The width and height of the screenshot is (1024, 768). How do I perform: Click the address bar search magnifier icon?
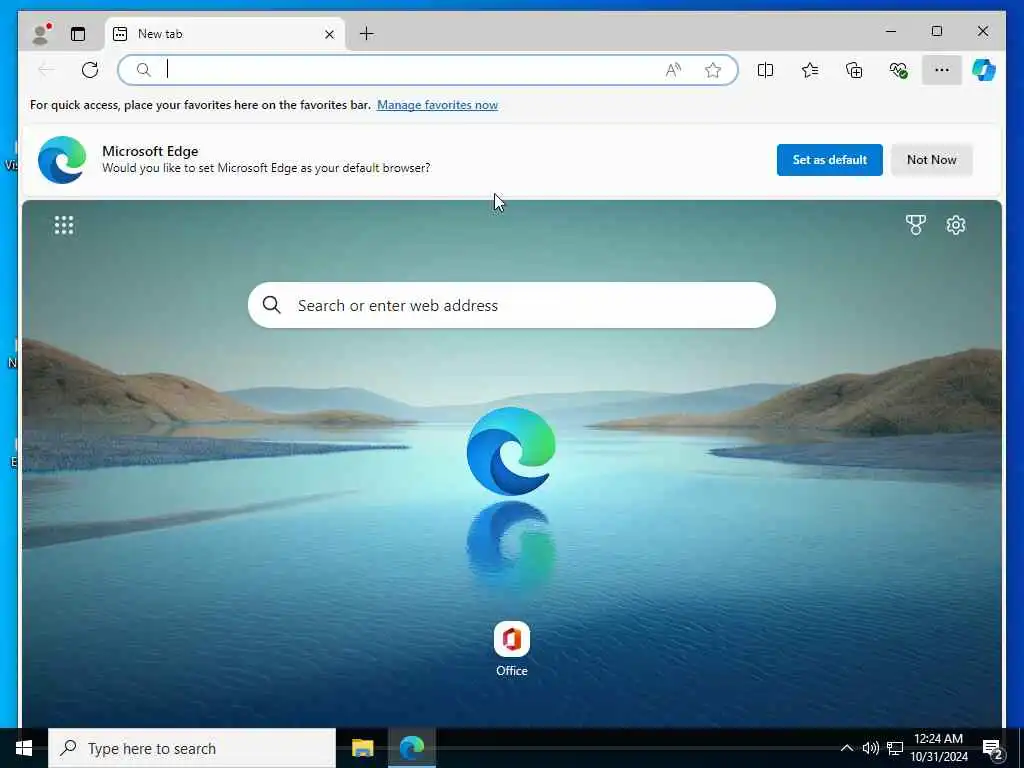[x=144, y=70]
